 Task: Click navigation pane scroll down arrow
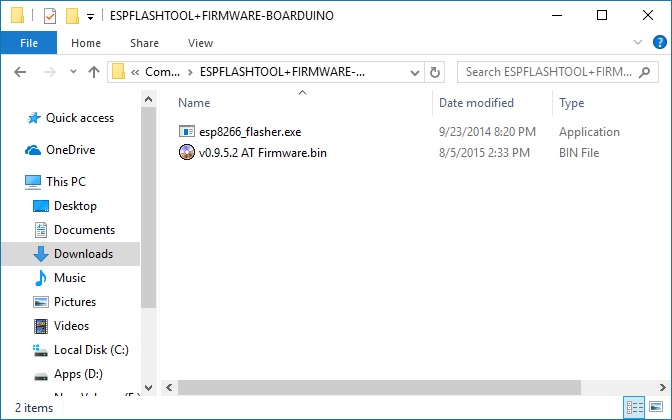point(149,388)
